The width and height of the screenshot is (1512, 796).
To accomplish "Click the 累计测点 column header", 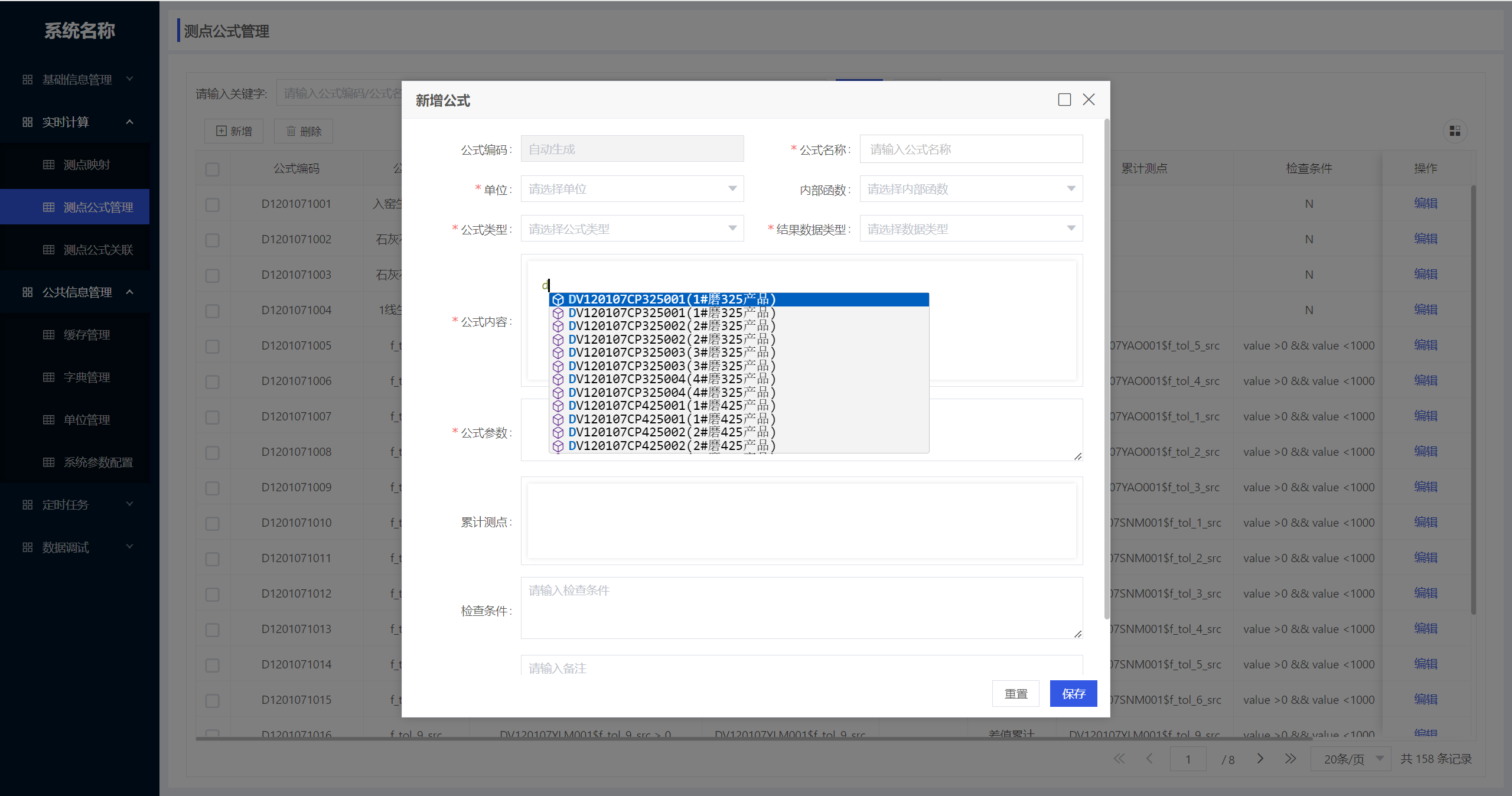I will point(1145,169).
